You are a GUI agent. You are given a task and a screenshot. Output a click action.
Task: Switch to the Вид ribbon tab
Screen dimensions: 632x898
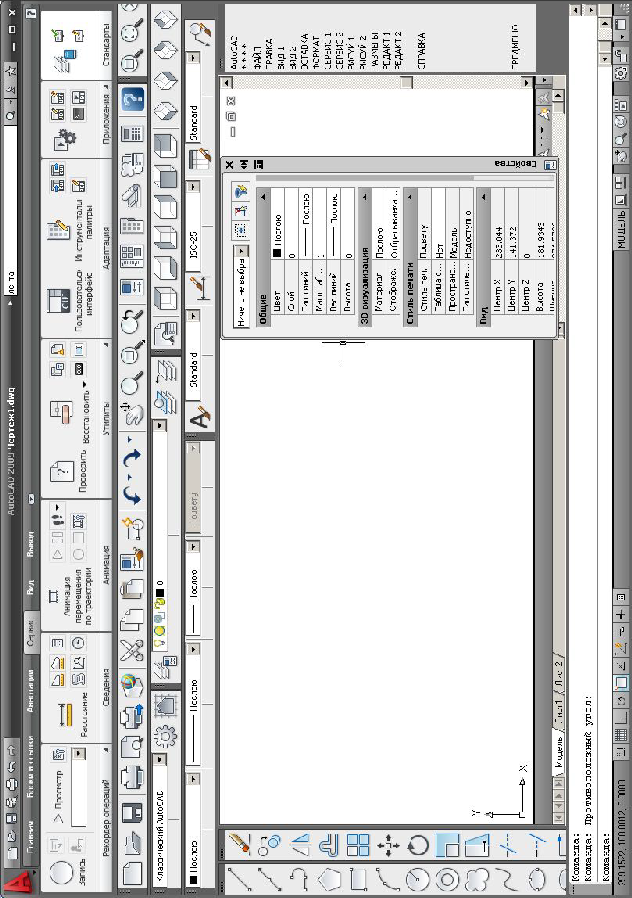31,585
